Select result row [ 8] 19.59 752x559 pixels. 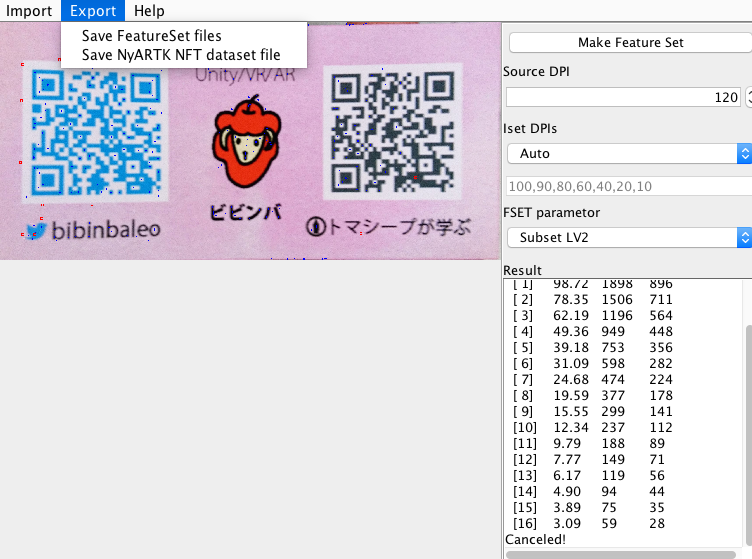(593, 396)
